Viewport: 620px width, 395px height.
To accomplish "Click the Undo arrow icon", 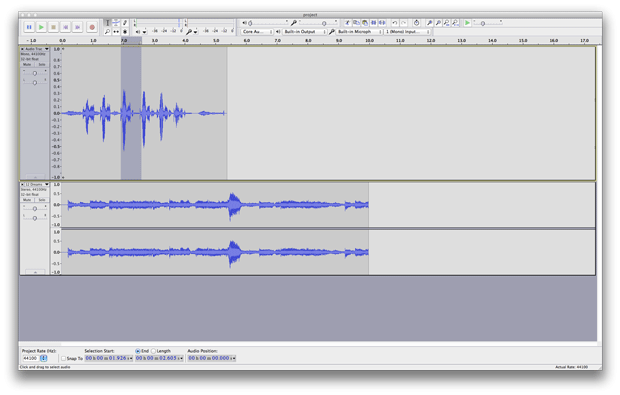I will pyautogui.click(x=394, y=23).
